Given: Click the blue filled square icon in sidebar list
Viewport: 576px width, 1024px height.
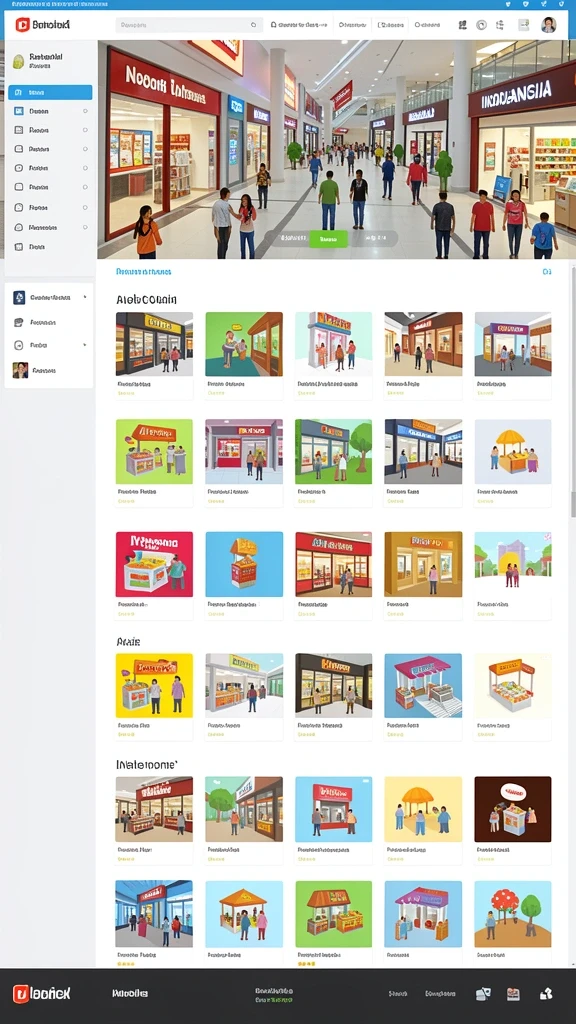Looking at the screenshot, I should pyautogui.click(x=18, y=111).
